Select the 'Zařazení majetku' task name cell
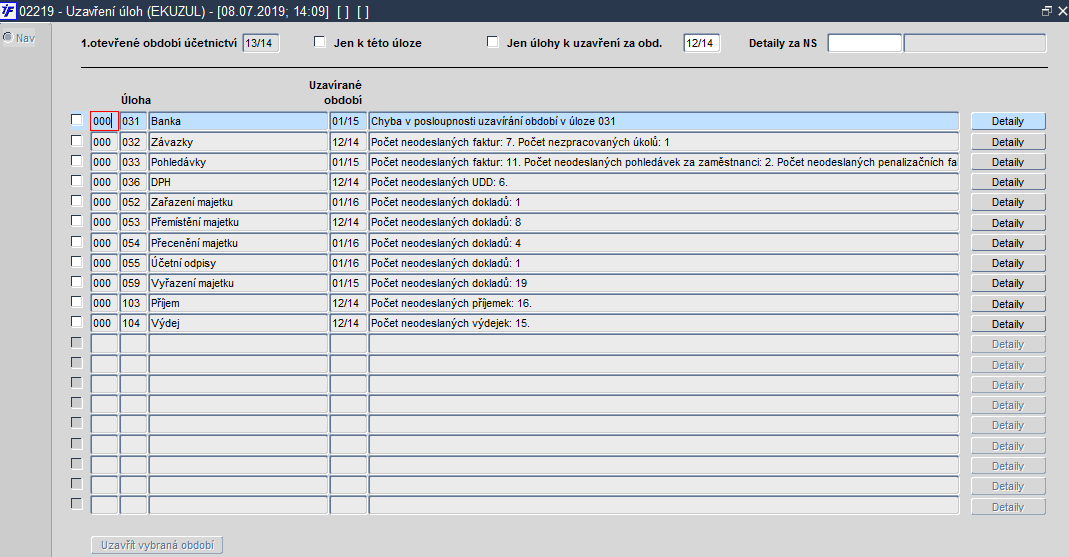Screen dimensions: 1069x557 point(238,202)
